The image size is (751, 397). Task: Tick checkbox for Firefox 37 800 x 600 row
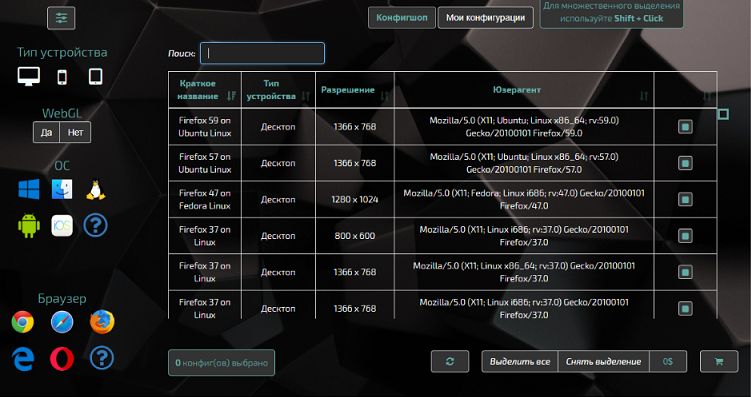click(x=685, y=236)
